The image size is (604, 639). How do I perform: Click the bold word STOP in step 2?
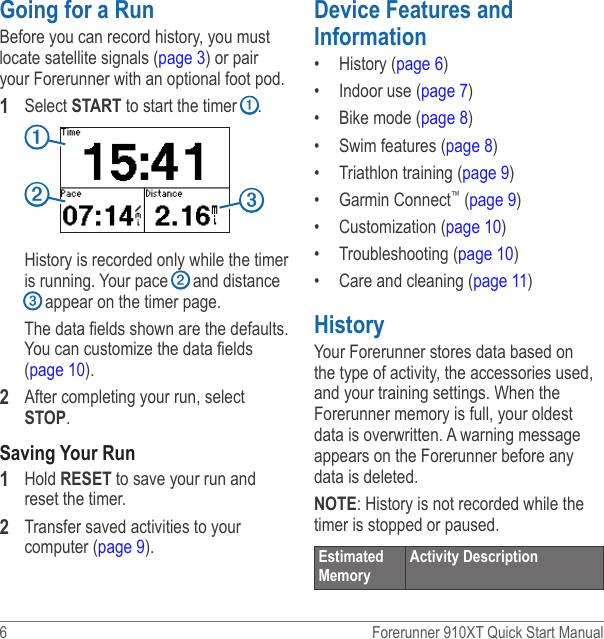pyautogui.click(x=45, y=418)
